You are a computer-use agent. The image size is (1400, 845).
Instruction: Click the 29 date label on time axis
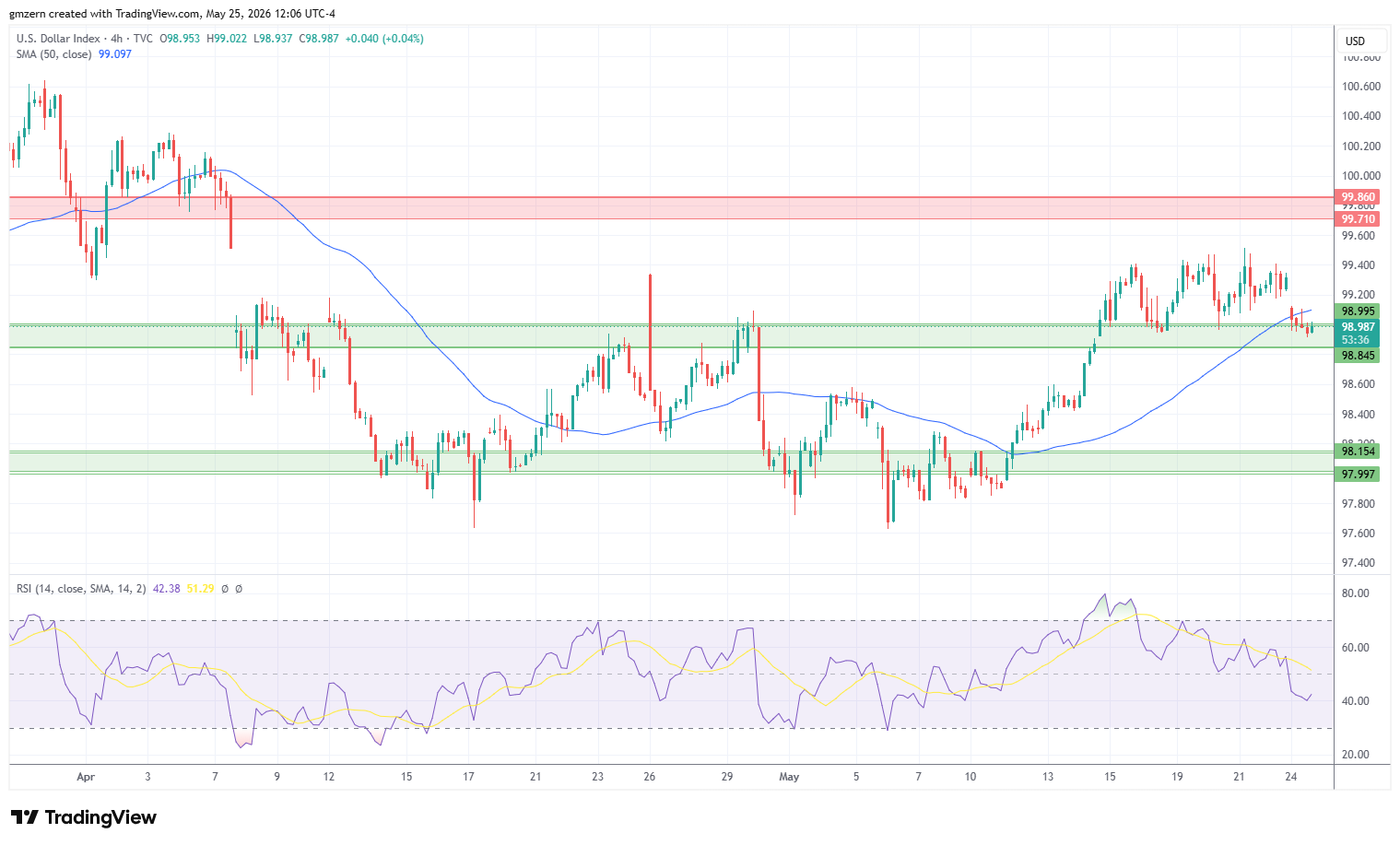[727, 777]
